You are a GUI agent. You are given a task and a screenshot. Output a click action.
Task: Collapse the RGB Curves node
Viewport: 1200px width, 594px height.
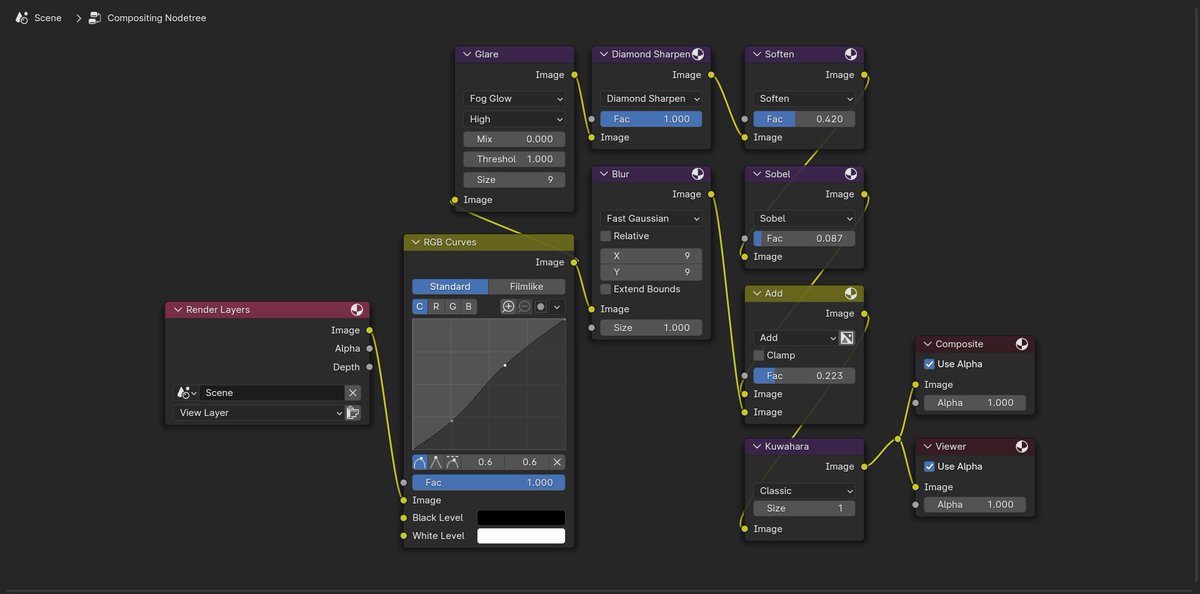(x=414, y=242)
